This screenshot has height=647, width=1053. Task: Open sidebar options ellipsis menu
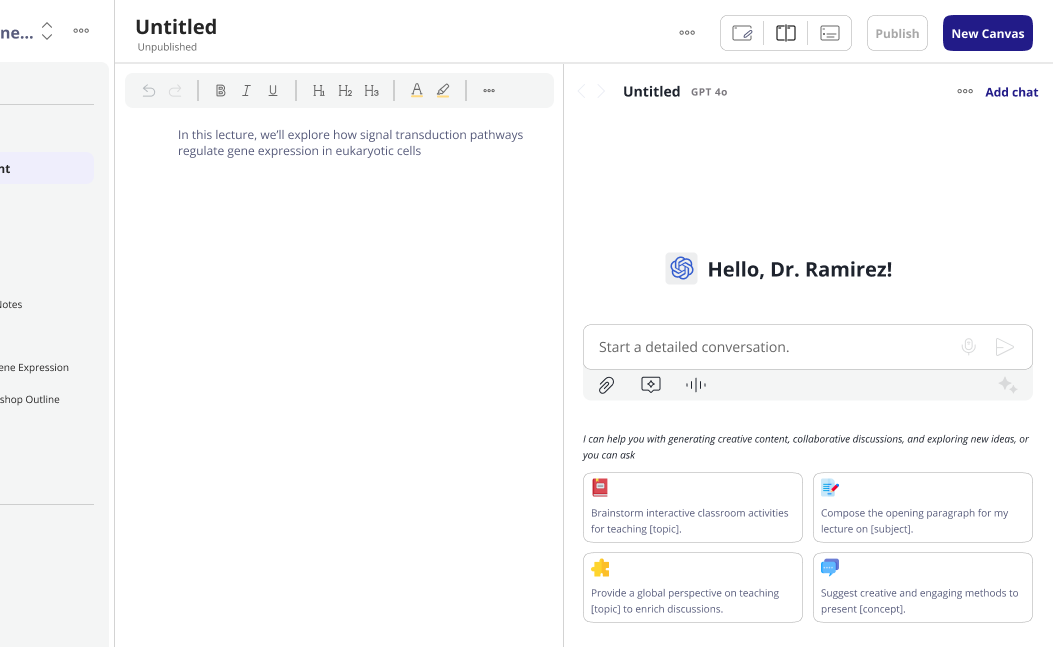81,31
